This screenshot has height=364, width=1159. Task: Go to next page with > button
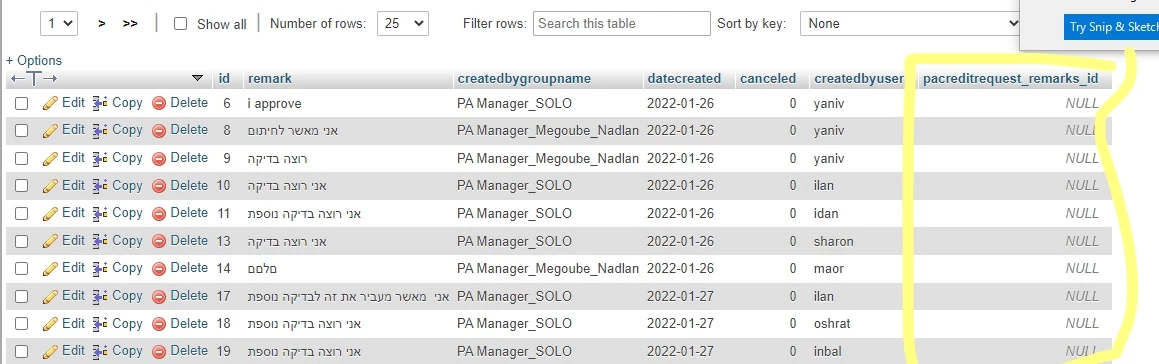pyautogui.click(x=101, y=24)
